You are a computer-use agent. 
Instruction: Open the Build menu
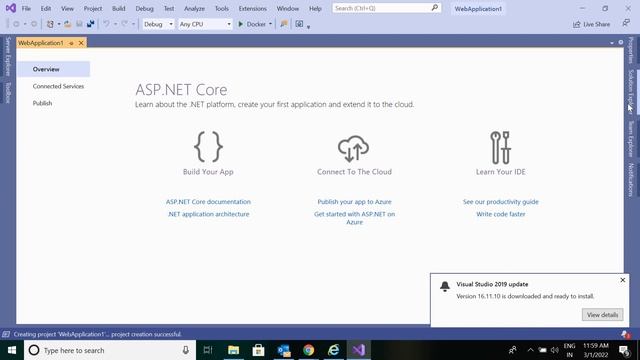pyautogui.click(x=119, y=8)
